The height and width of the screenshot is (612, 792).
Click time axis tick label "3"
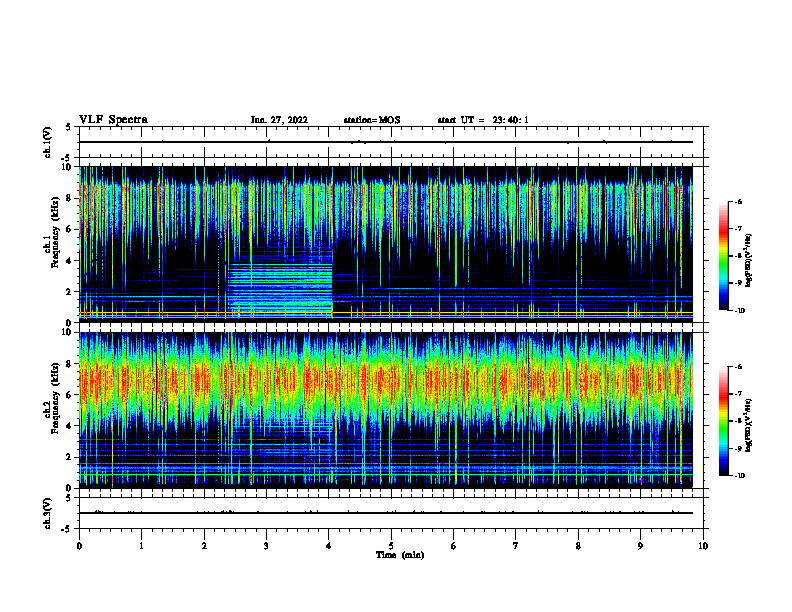267,546
